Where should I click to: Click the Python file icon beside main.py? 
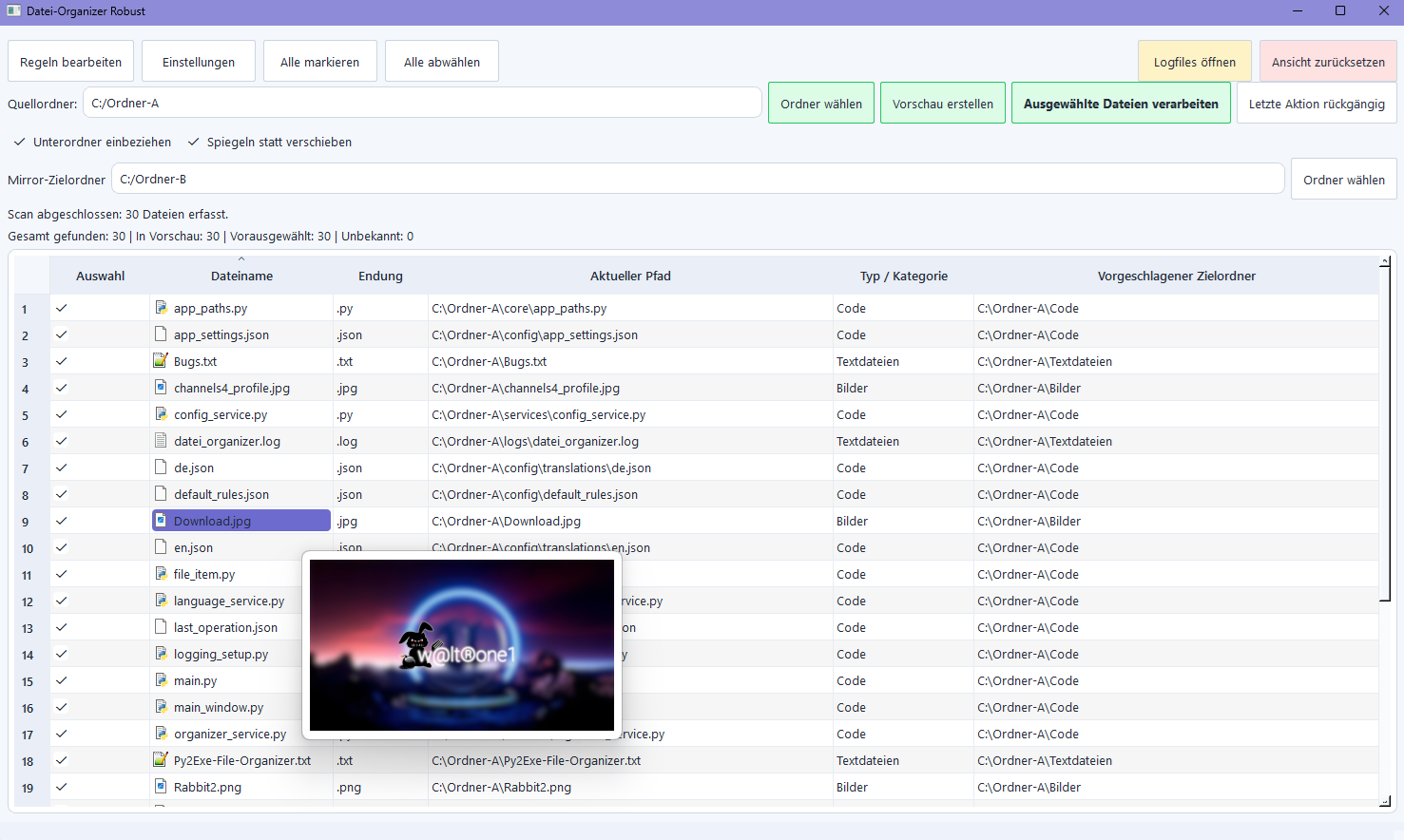pyautogui.click(x=161, y=680)
